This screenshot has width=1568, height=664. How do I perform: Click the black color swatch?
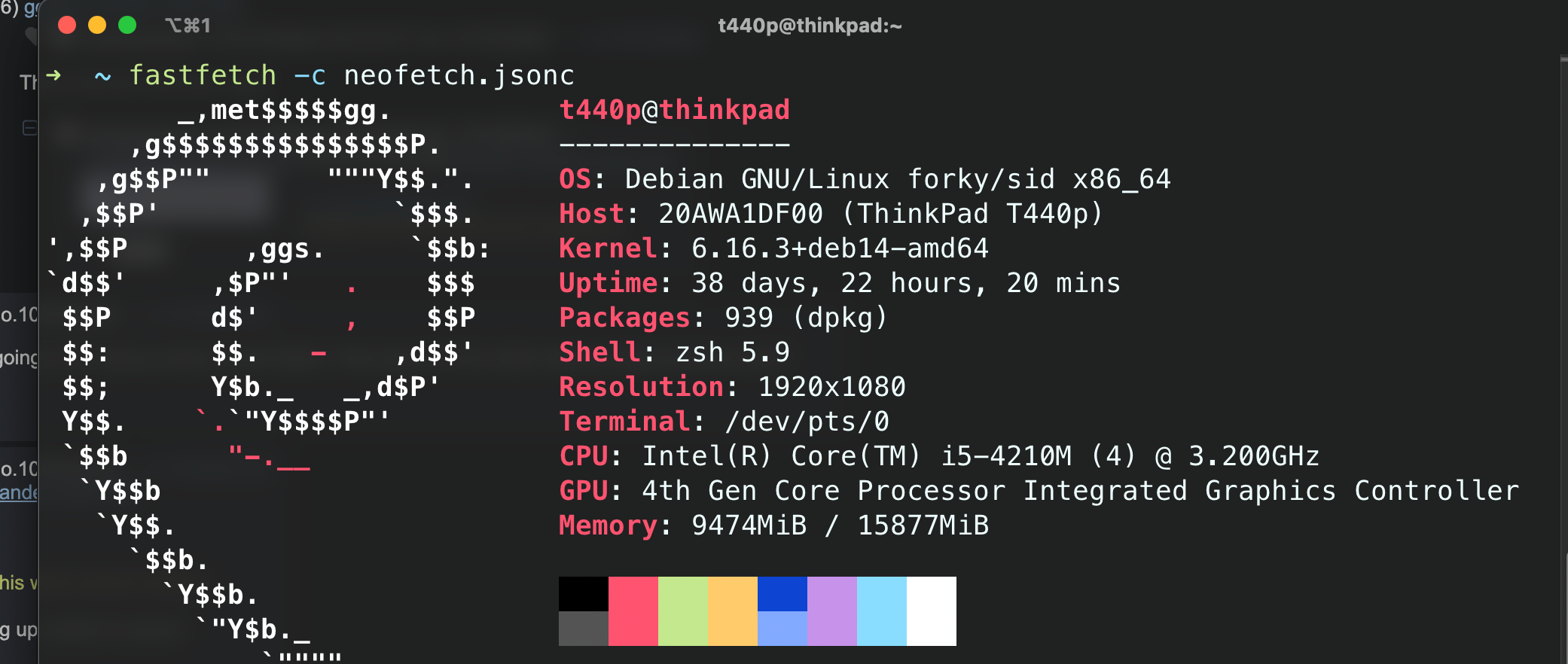click(584, 594)
